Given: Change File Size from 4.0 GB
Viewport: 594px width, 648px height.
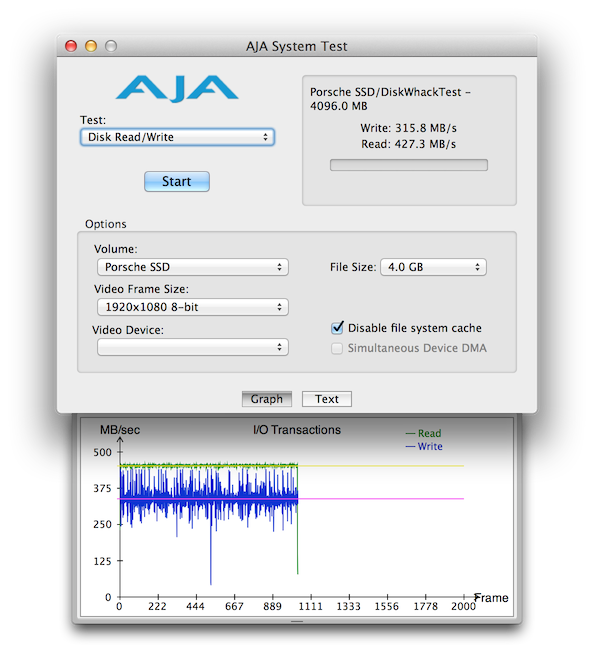Looking at the screenshot, I should 433,267.
